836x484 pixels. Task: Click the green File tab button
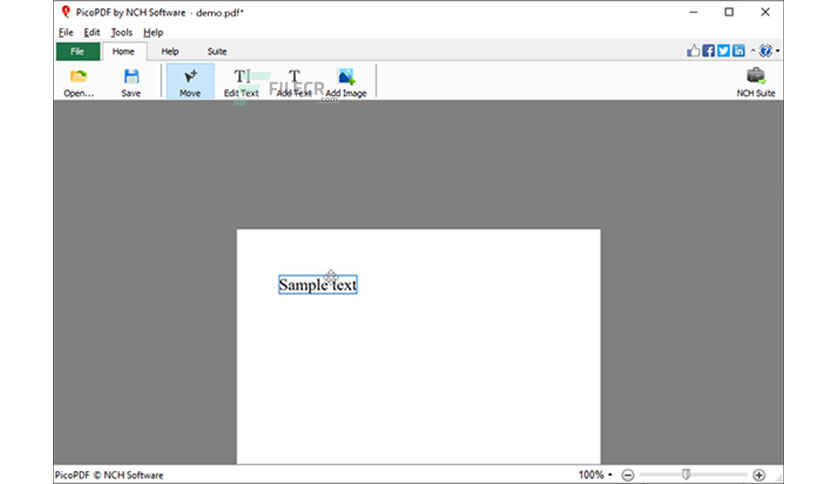pyautogui.click(x=77, y=51)
